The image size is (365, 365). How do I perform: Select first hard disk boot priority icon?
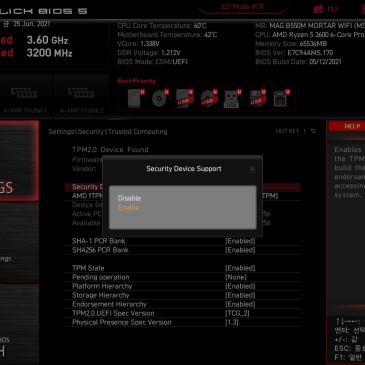tap(135, 98)
